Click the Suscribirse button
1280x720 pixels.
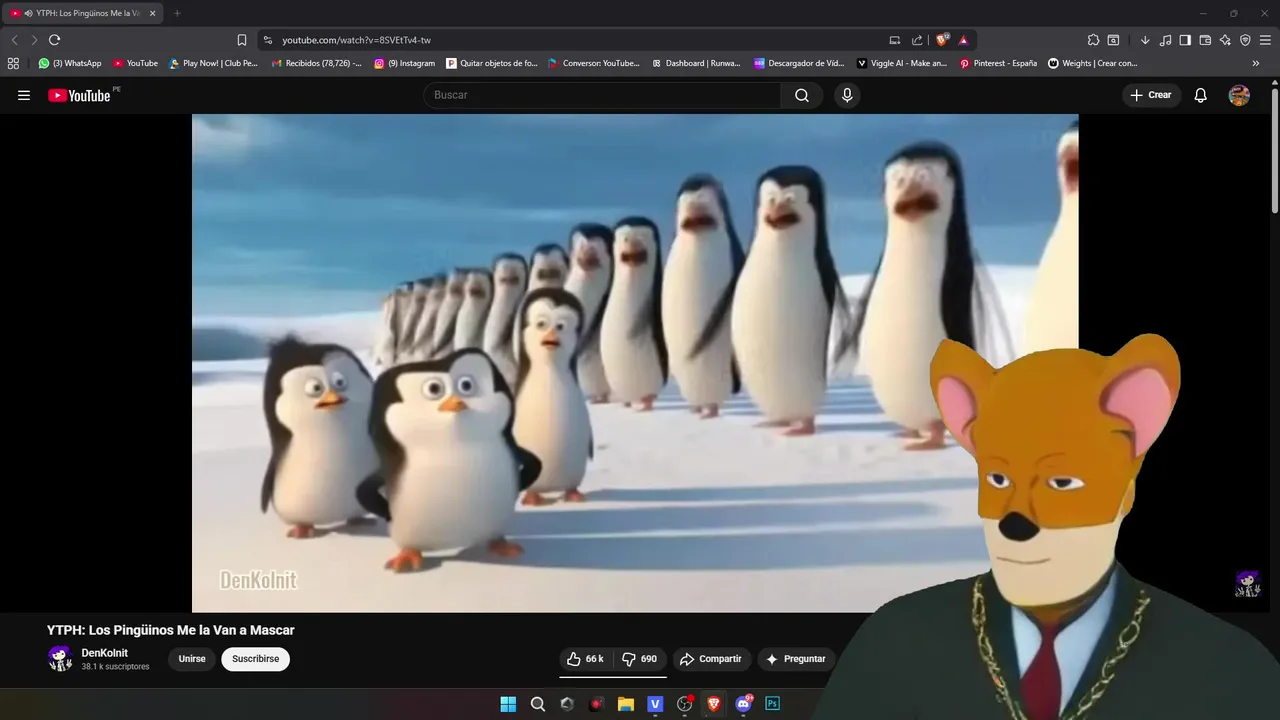pyautogui.click(x=255, y=659)
